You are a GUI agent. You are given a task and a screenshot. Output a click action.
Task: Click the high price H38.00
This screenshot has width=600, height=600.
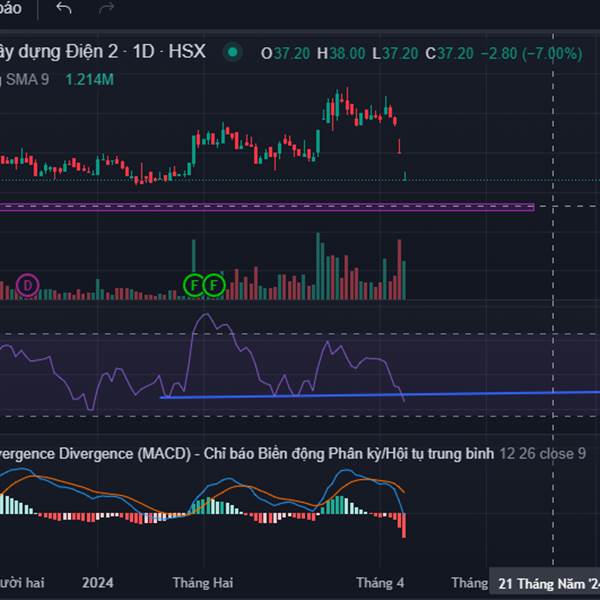pos(341,54)
